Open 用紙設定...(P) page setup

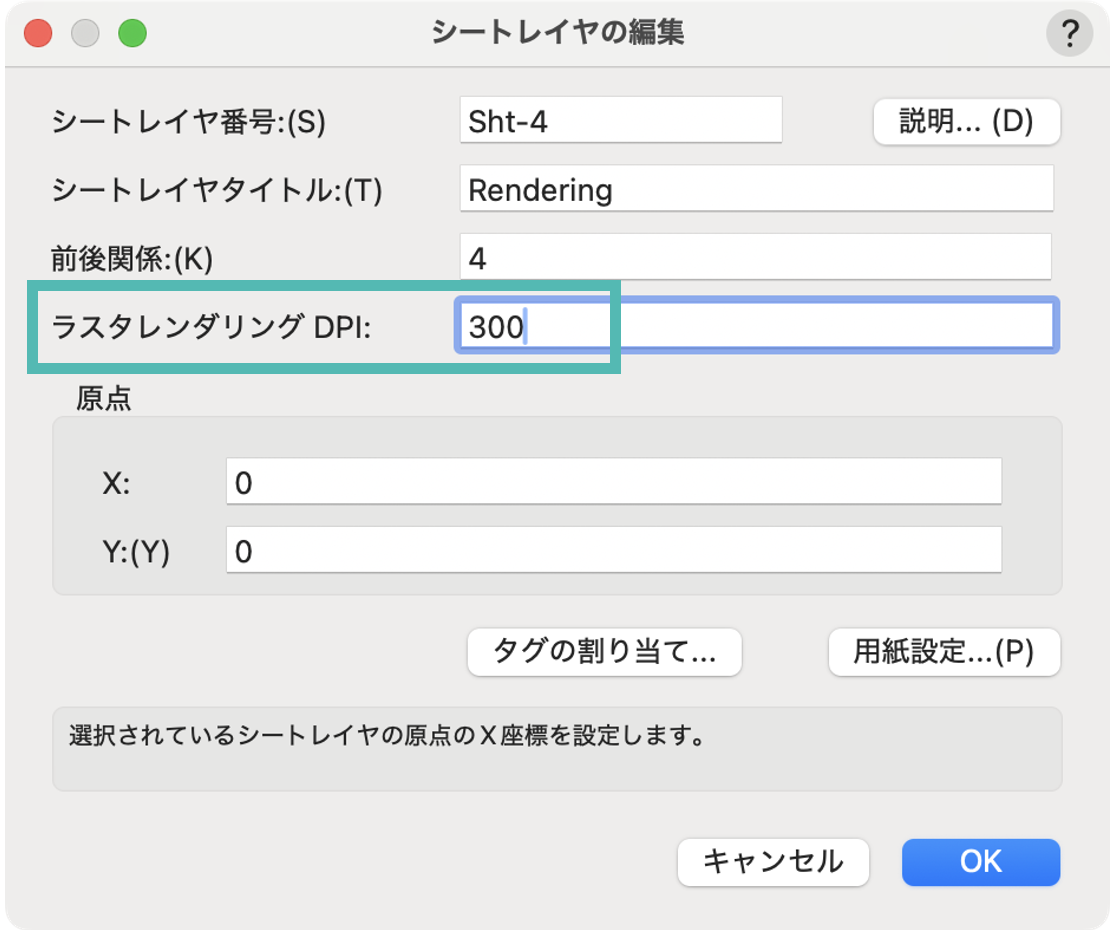[944, 651]
